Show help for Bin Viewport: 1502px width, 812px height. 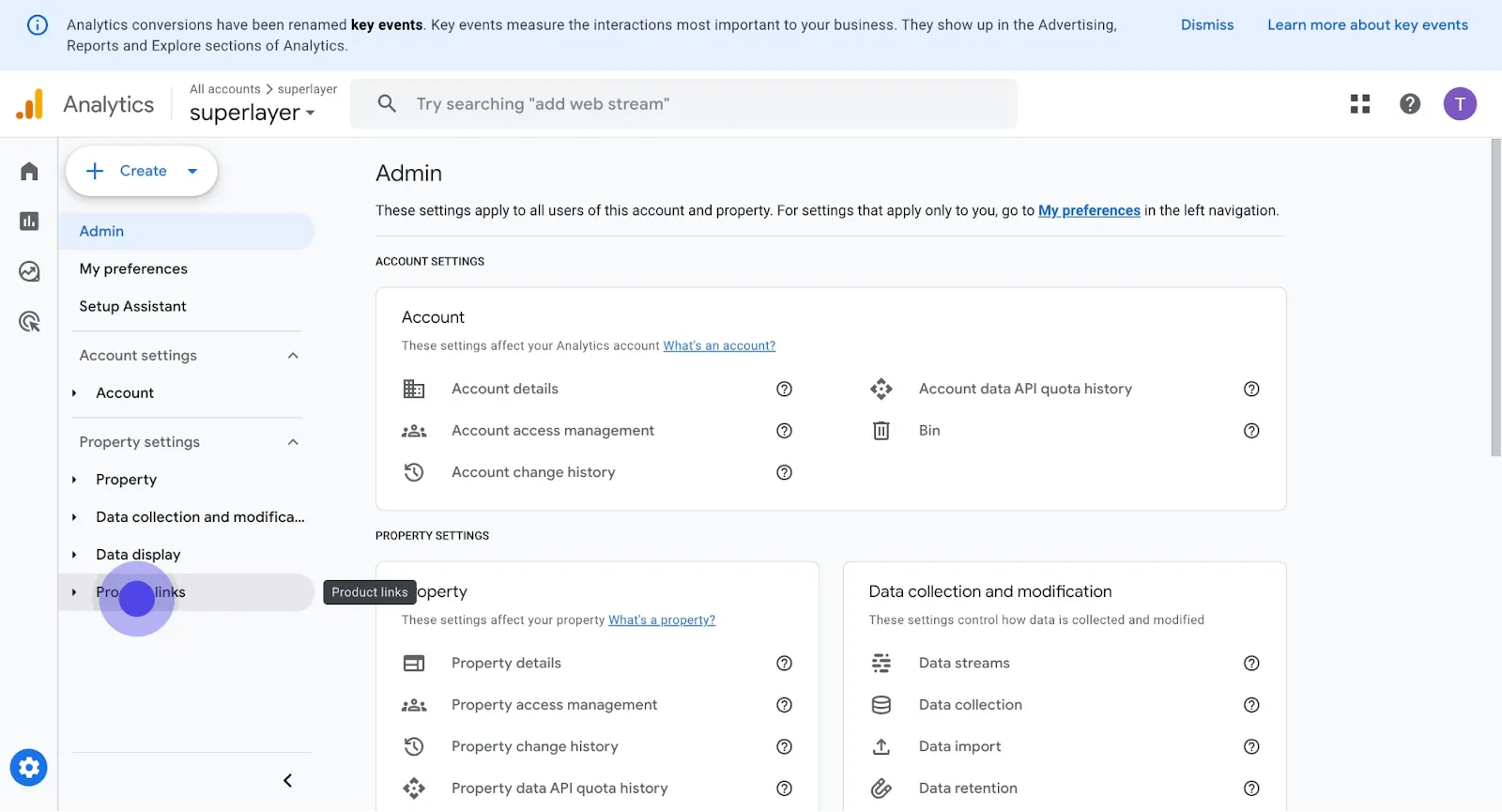point(1251,431)
